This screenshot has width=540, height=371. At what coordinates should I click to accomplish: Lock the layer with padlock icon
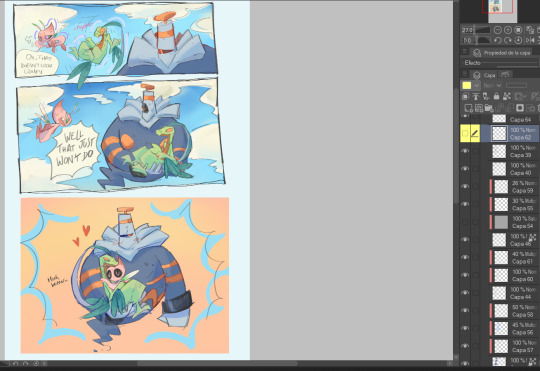click(x=496, y=96)
